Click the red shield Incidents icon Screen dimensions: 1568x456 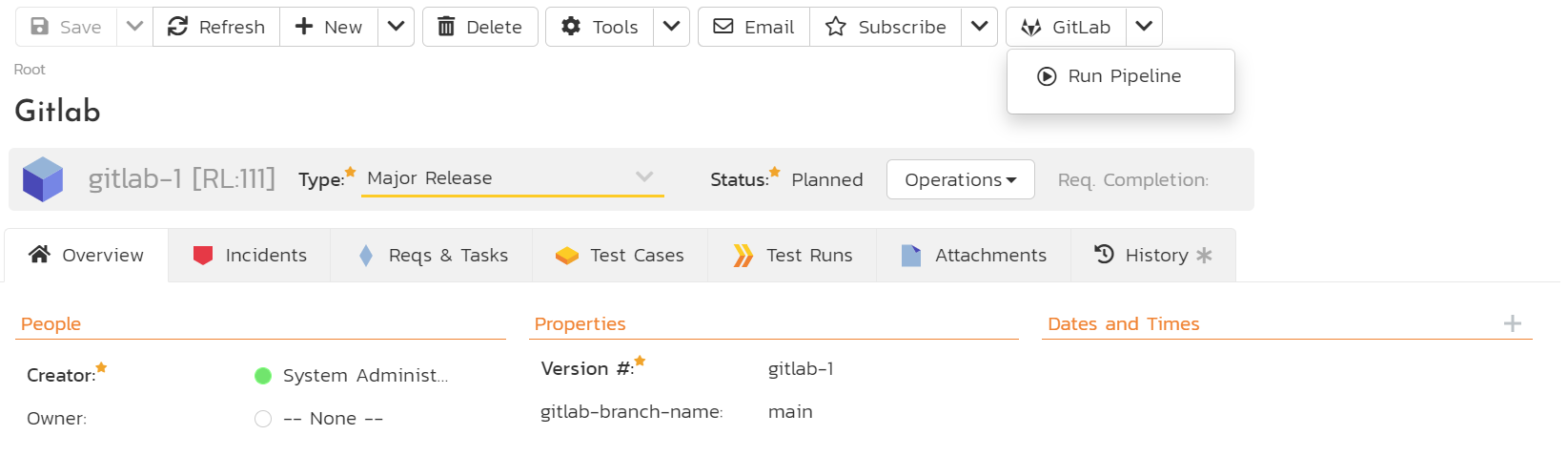(203, 255)
